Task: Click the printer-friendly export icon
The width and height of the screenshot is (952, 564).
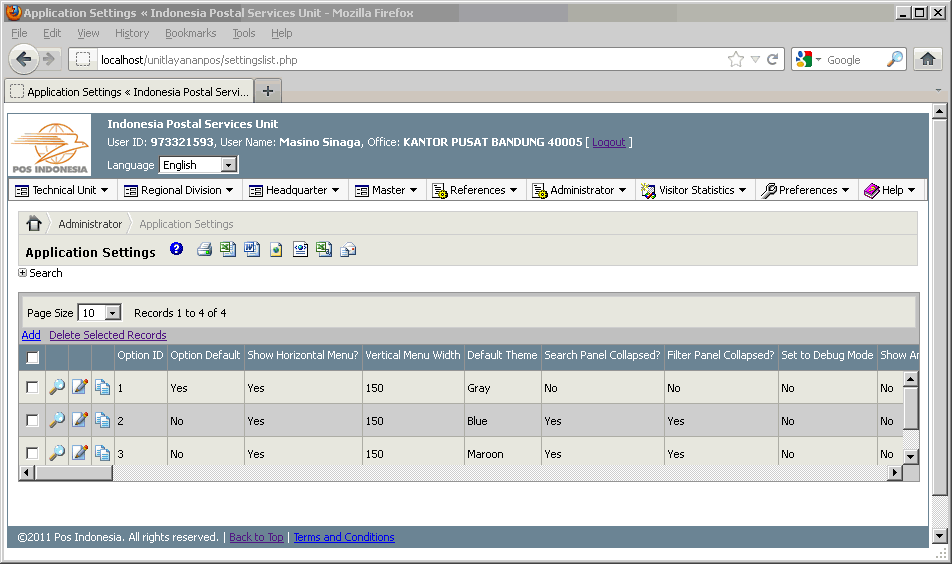Action: 204,250
